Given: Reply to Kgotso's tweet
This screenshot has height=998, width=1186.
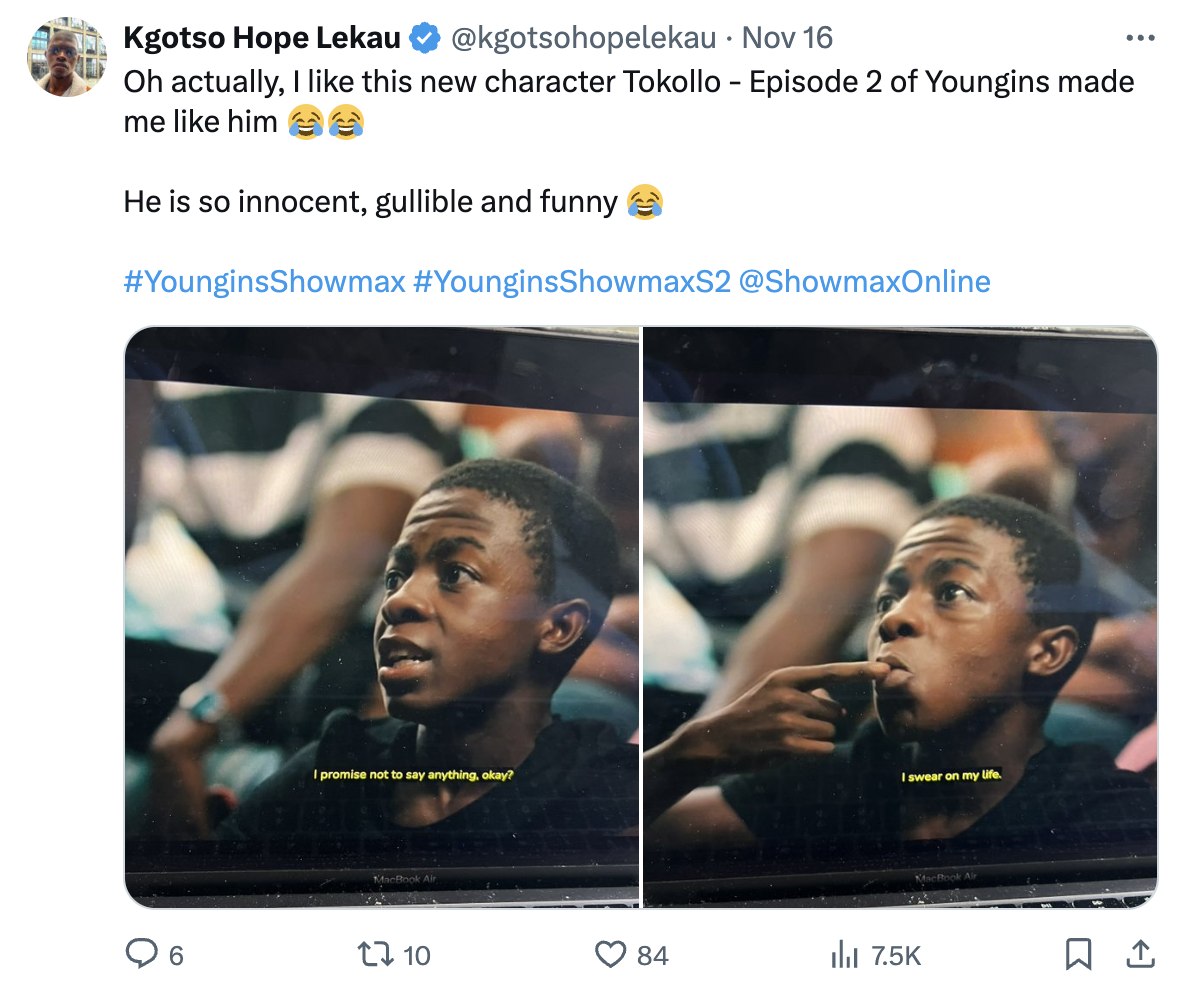Looking at the screenshot, I should point(141,955).
